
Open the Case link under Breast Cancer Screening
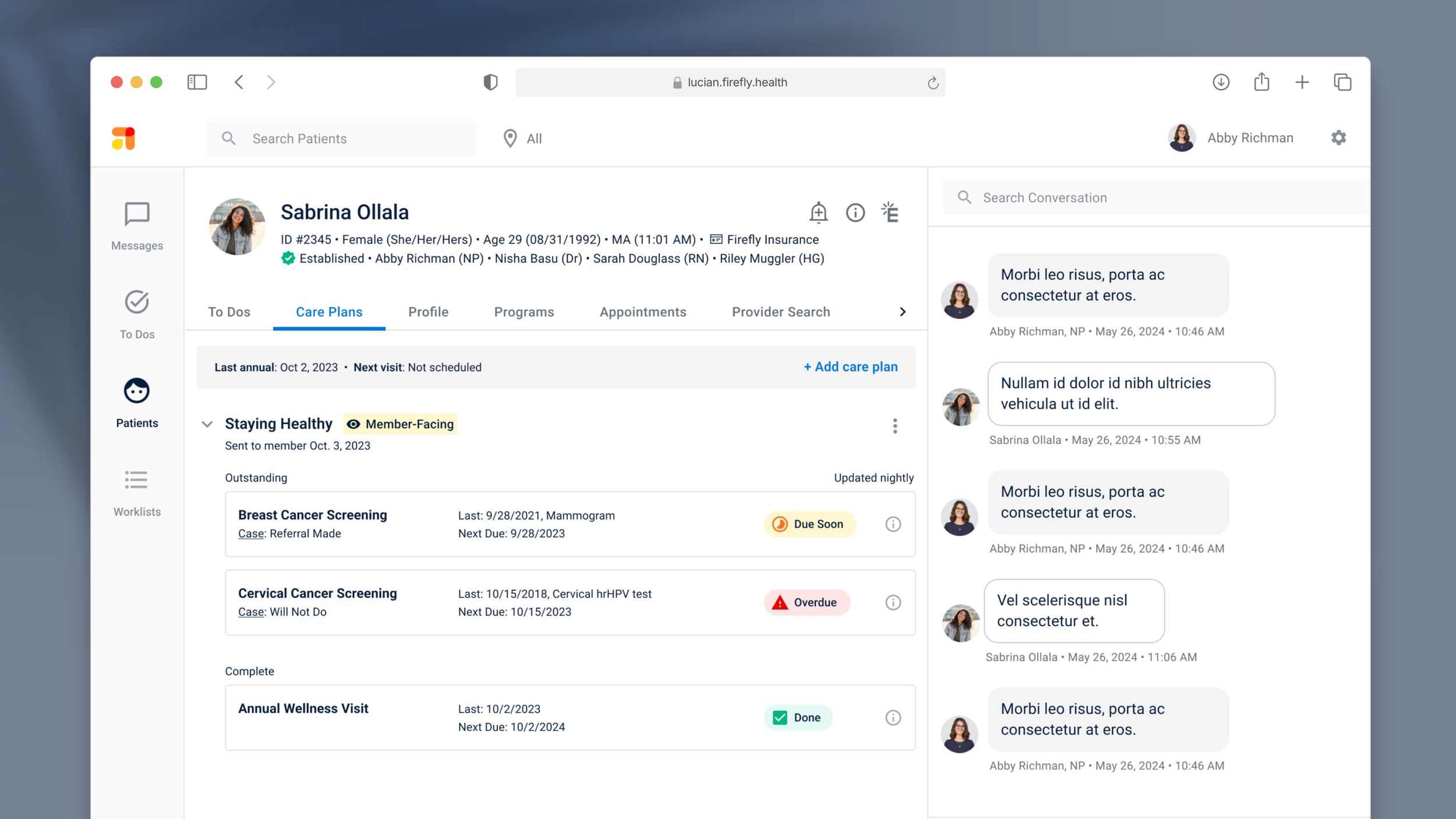251,534
